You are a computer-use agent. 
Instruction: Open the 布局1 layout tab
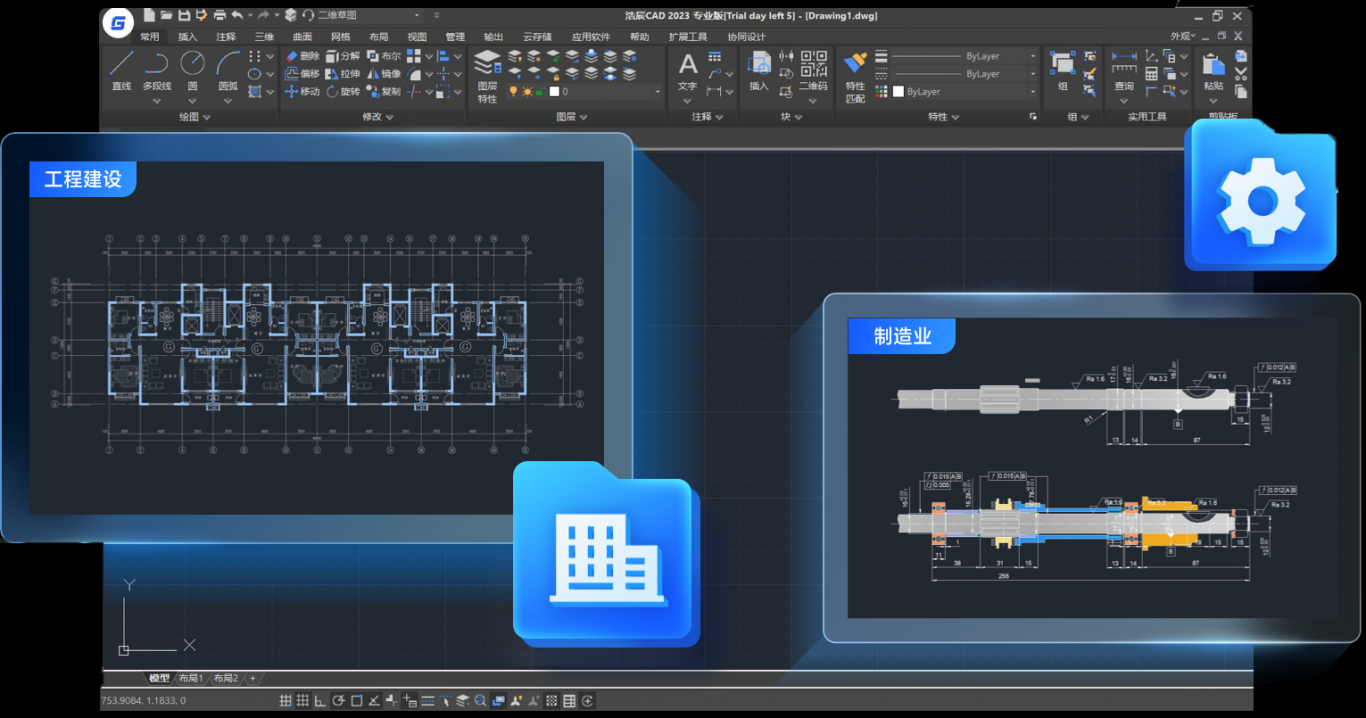190,678
